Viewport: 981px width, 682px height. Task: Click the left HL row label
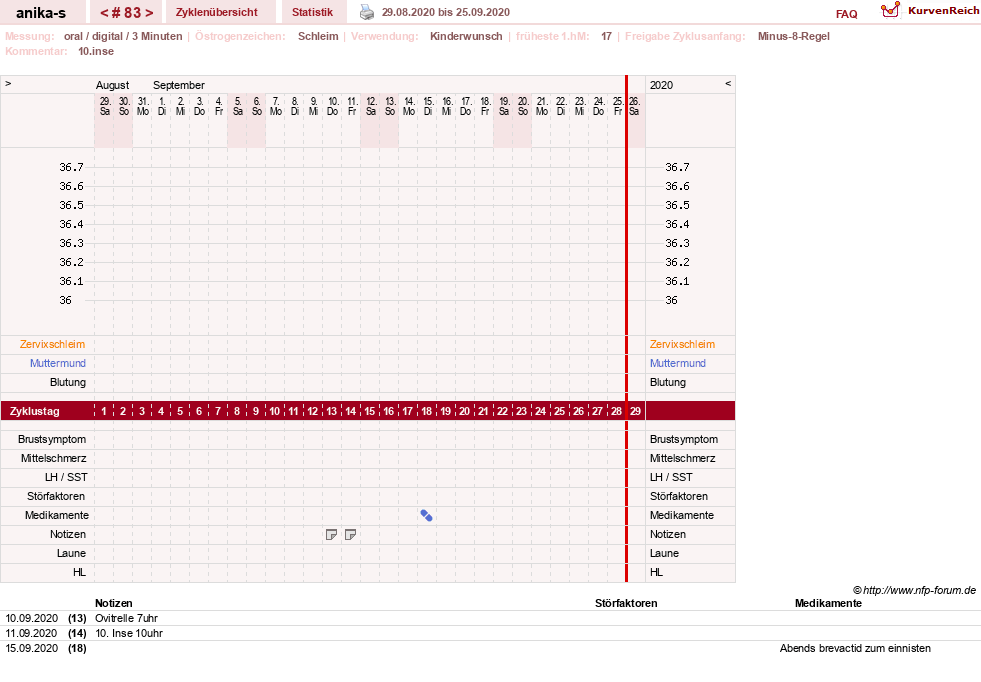(79, 572)
